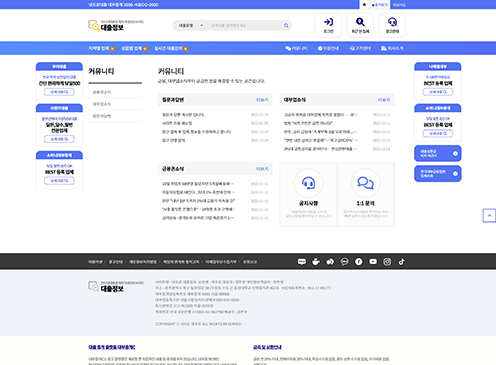Open the 지역별 업체 menu
The image size is (496, 365).
point(101,48)
